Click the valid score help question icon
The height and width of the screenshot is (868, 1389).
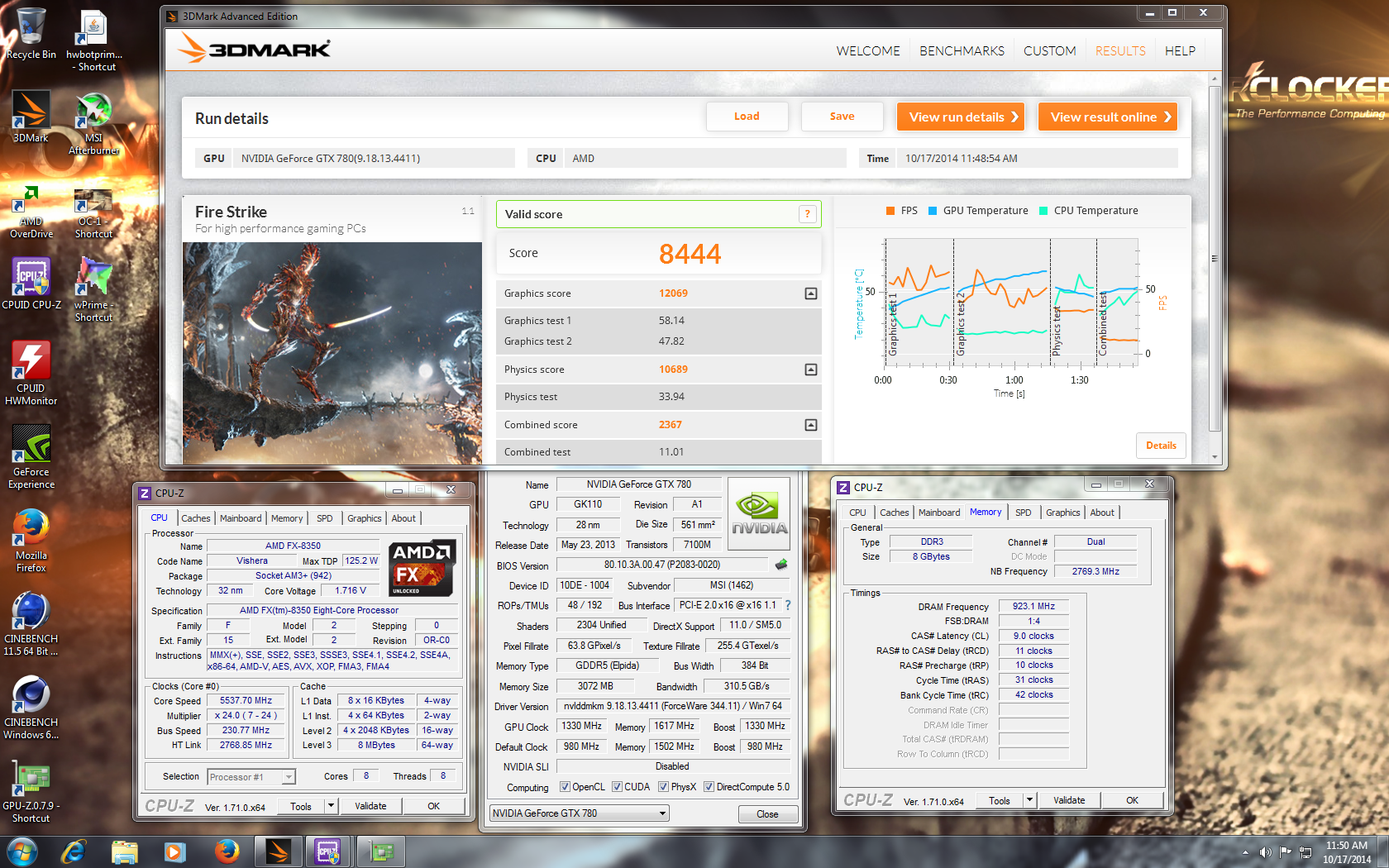(808, 214)
